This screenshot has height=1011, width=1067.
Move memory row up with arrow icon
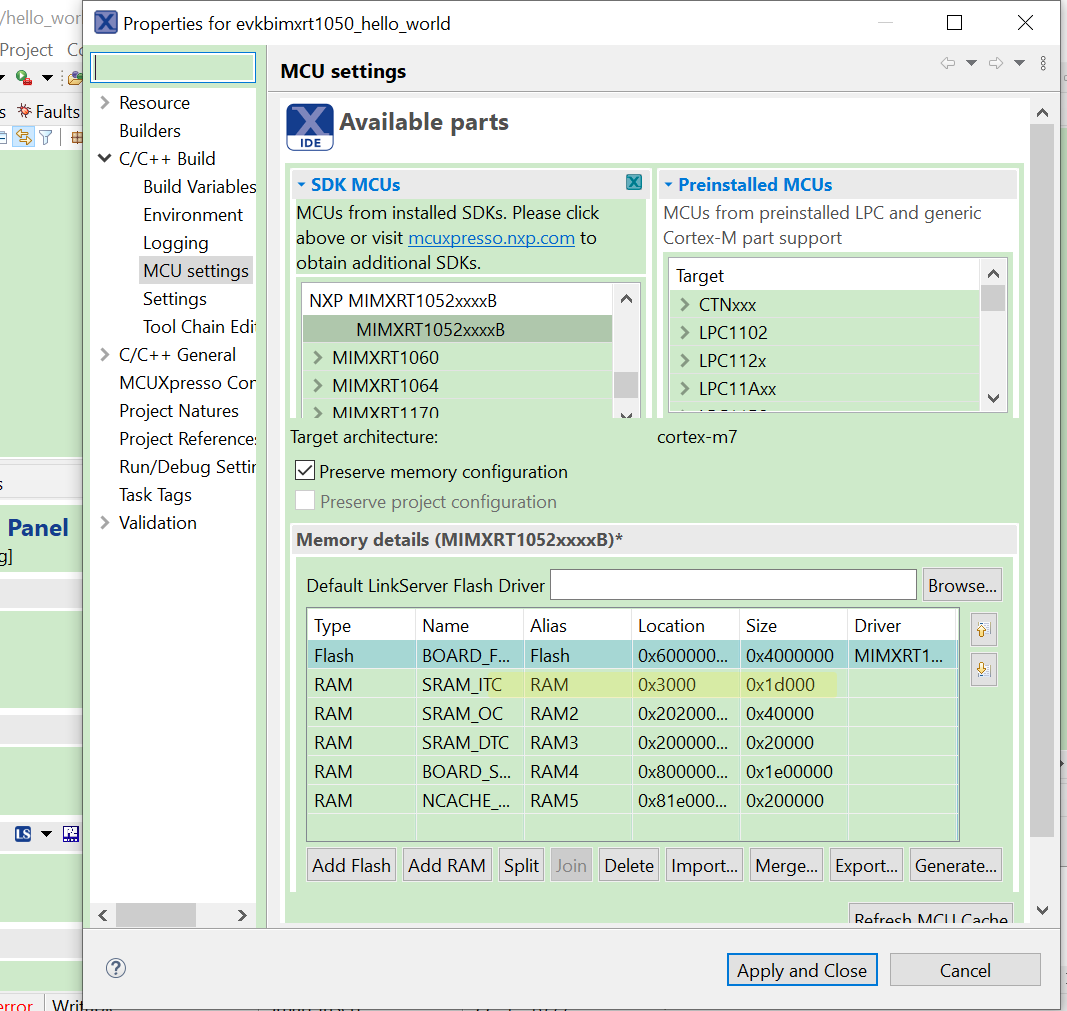pyautogui.click(x=983, y=629)
